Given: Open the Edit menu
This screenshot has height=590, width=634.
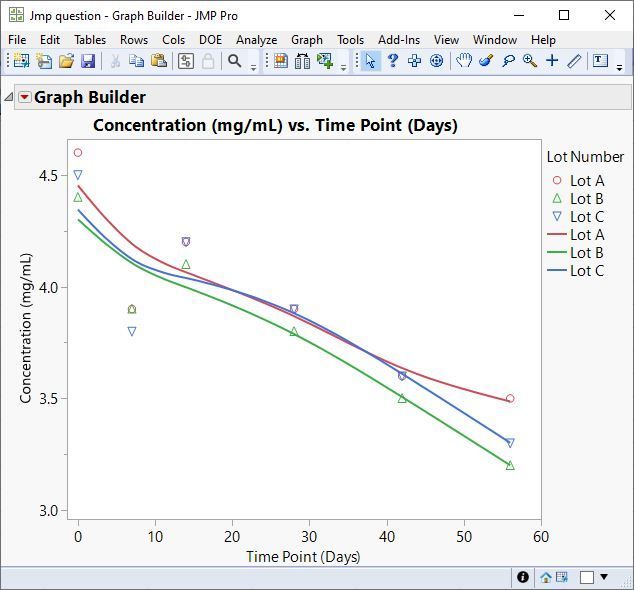Looking at the screenshot, I should (50, 40).
